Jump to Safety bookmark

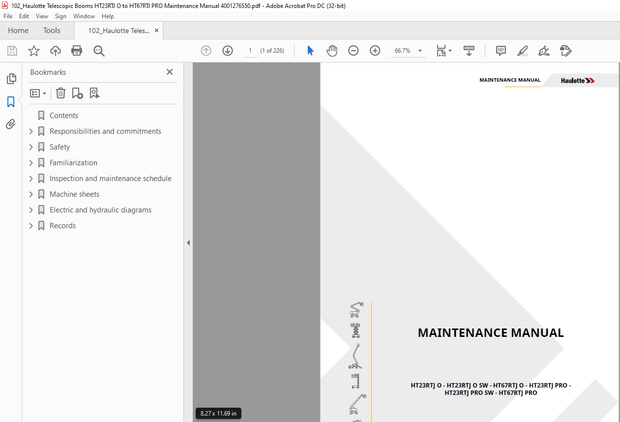(x=60, y=147)
